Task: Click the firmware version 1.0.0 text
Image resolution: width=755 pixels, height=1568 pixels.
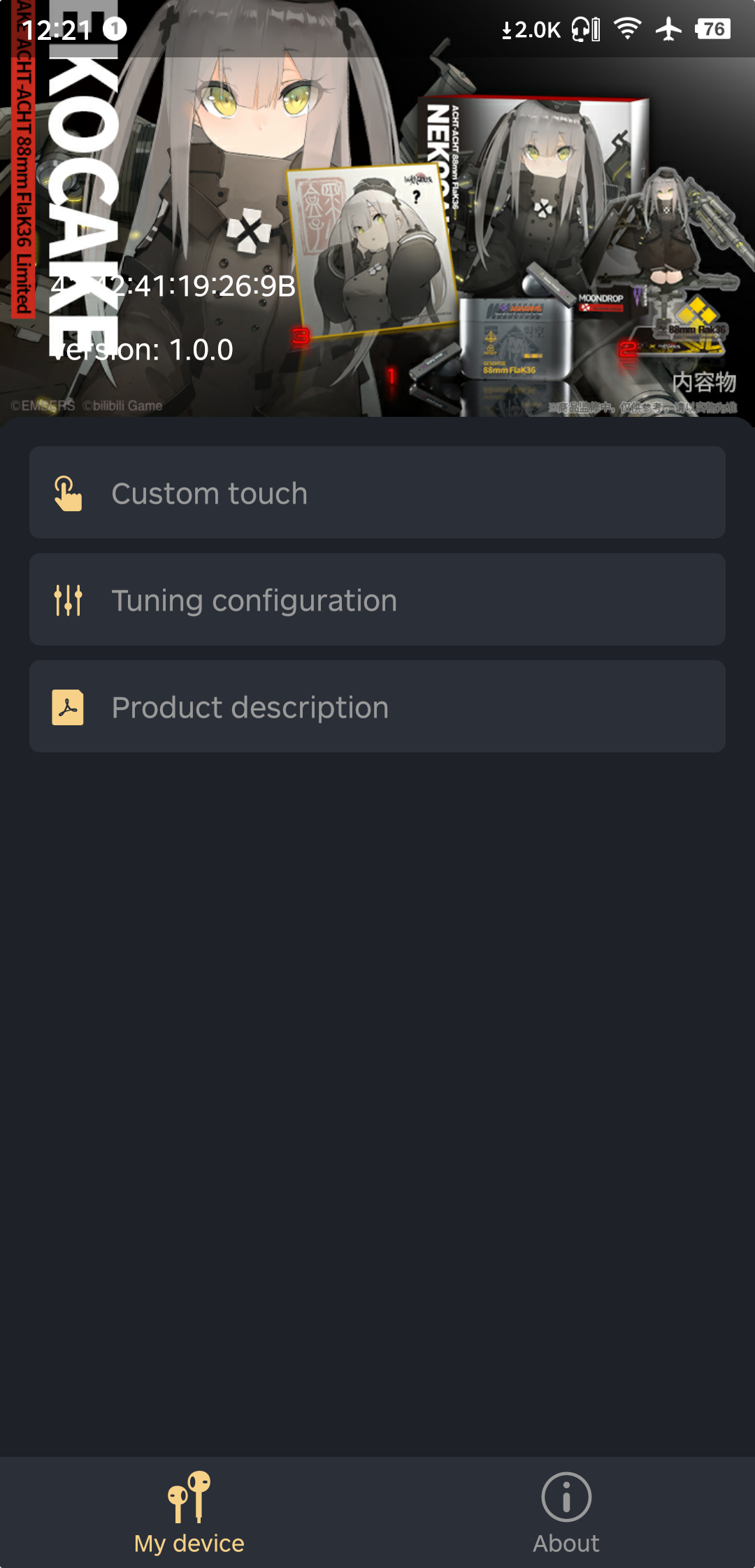Action: pyautogui.click(x=143, y=350)
